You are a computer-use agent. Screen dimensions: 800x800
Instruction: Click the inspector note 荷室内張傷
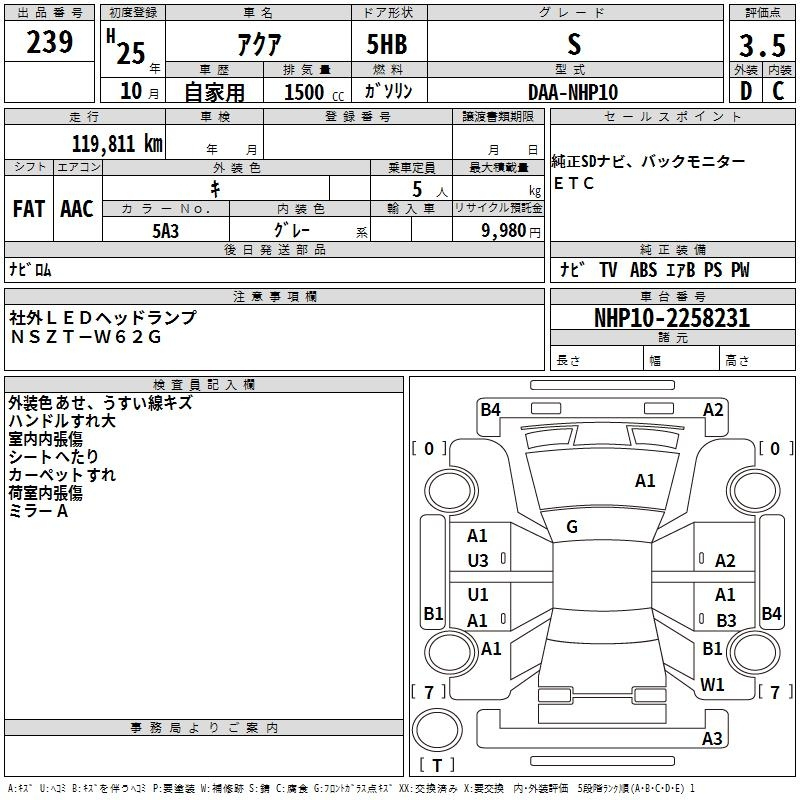(x=45, y=492)
